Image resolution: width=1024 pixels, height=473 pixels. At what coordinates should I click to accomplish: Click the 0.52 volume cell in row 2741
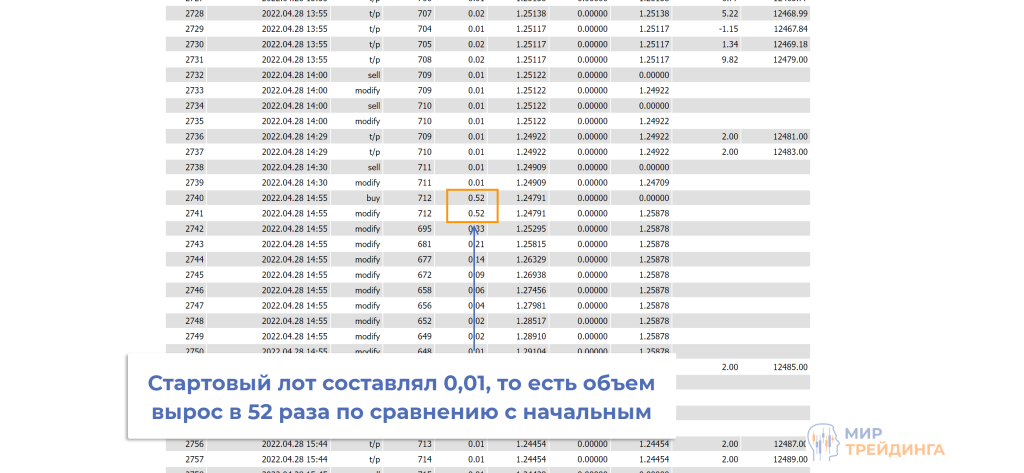coord(476,214)
